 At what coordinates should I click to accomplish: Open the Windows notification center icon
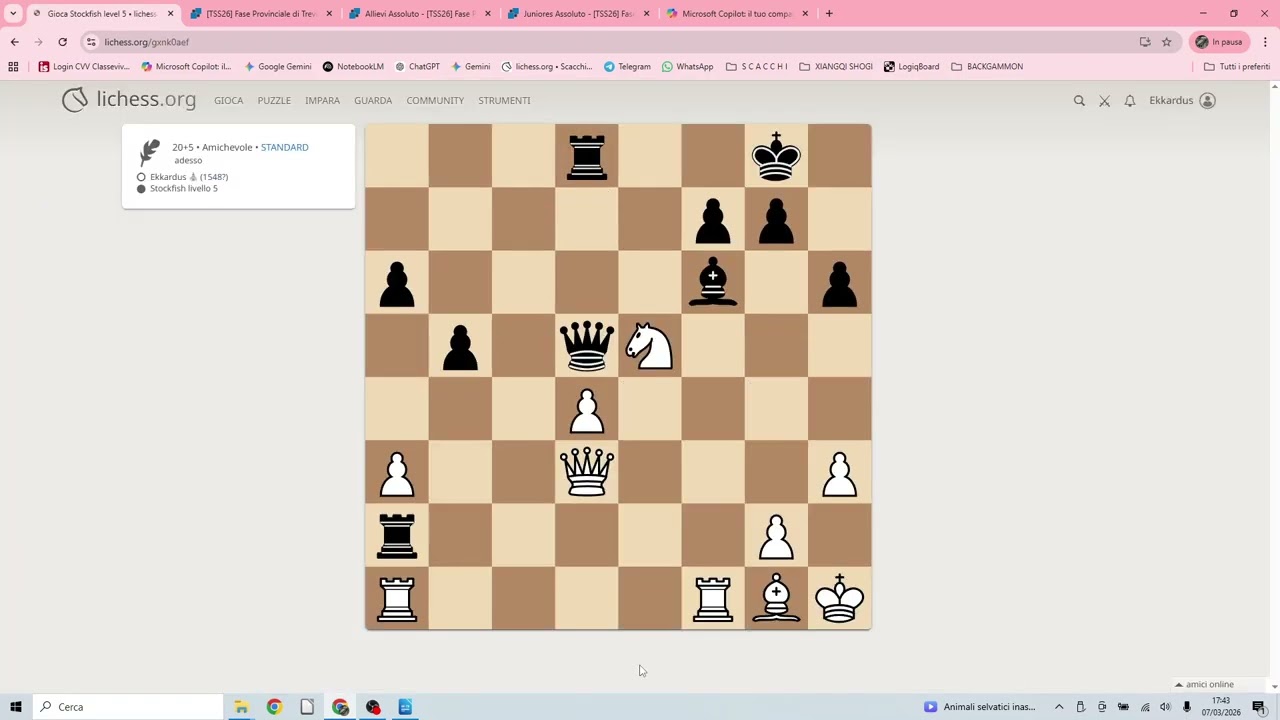coord(1259,707)
